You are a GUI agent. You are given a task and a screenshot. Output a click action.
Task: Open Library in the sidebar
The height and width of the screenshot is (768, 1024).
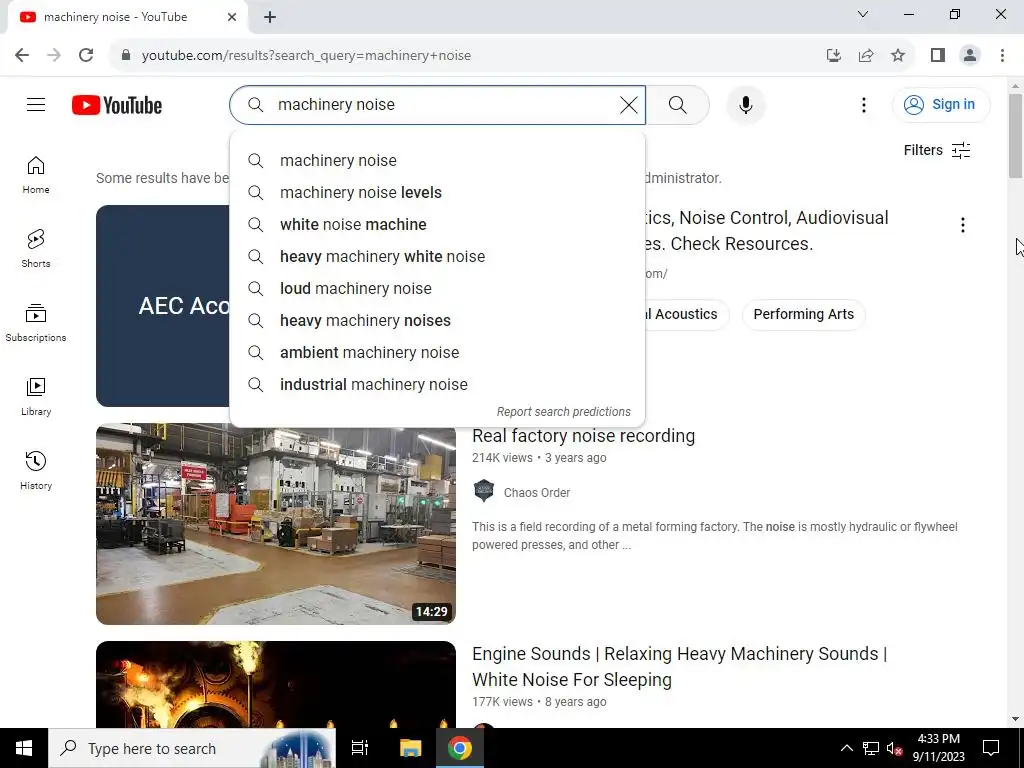tap(36, 396)
